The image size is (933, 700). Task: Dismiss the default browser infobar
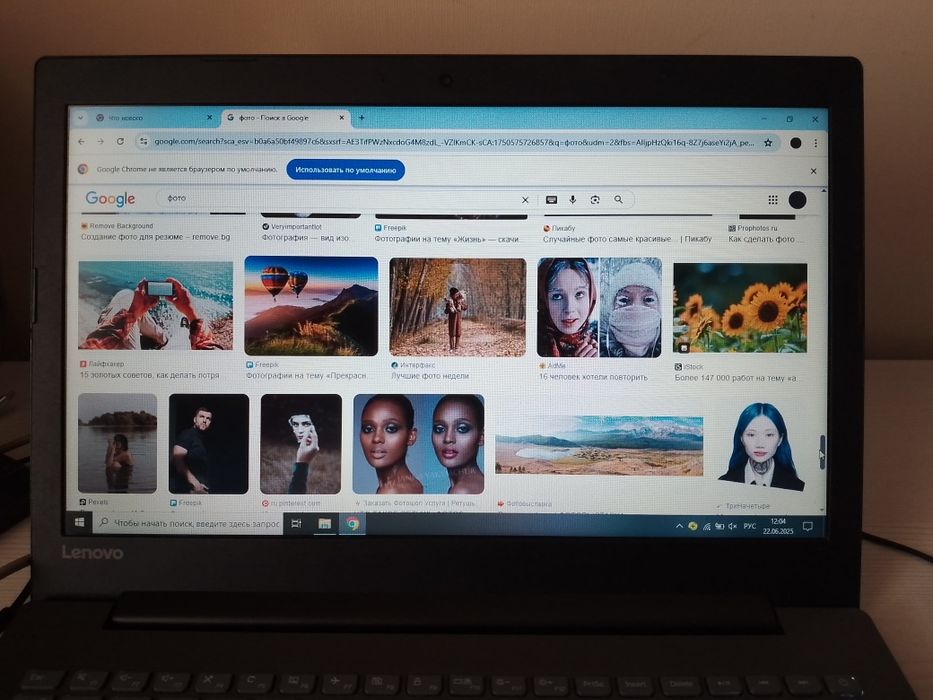coord(813,171)
